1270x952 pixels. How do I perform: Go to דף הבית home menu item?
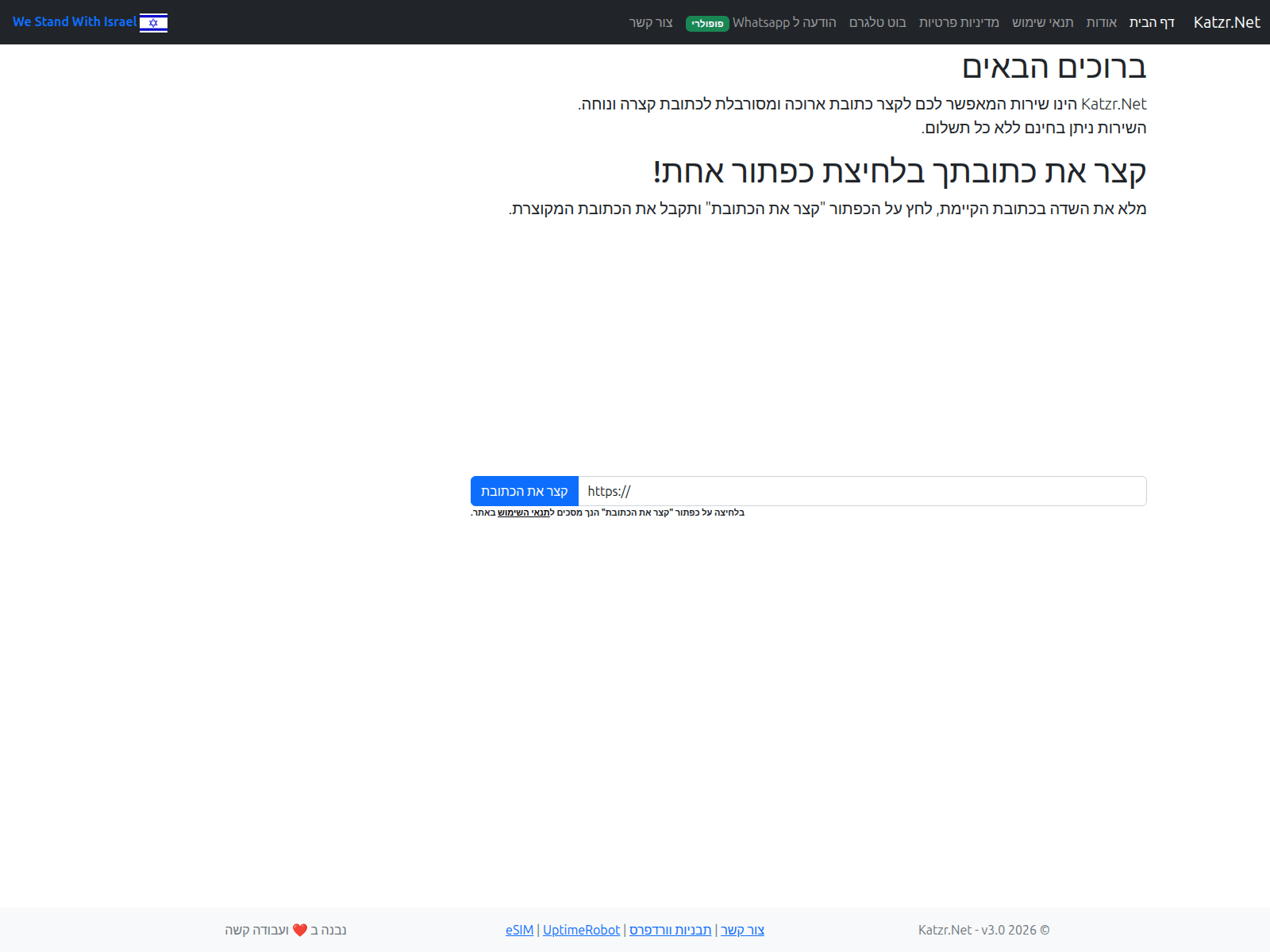click(x=1152, y=22)
